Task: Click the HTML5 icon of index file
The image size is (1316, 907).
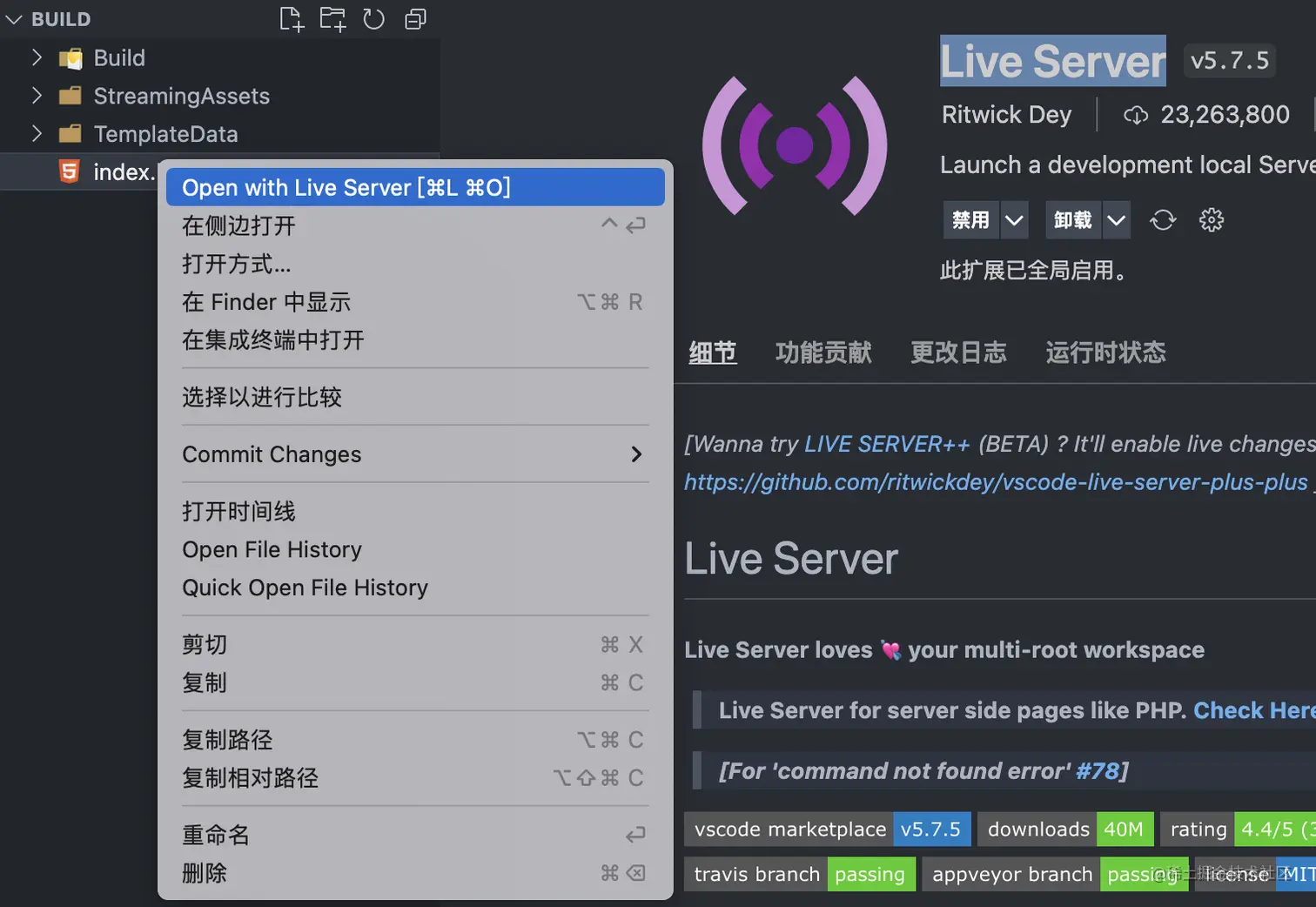Action: click(70, 171)
